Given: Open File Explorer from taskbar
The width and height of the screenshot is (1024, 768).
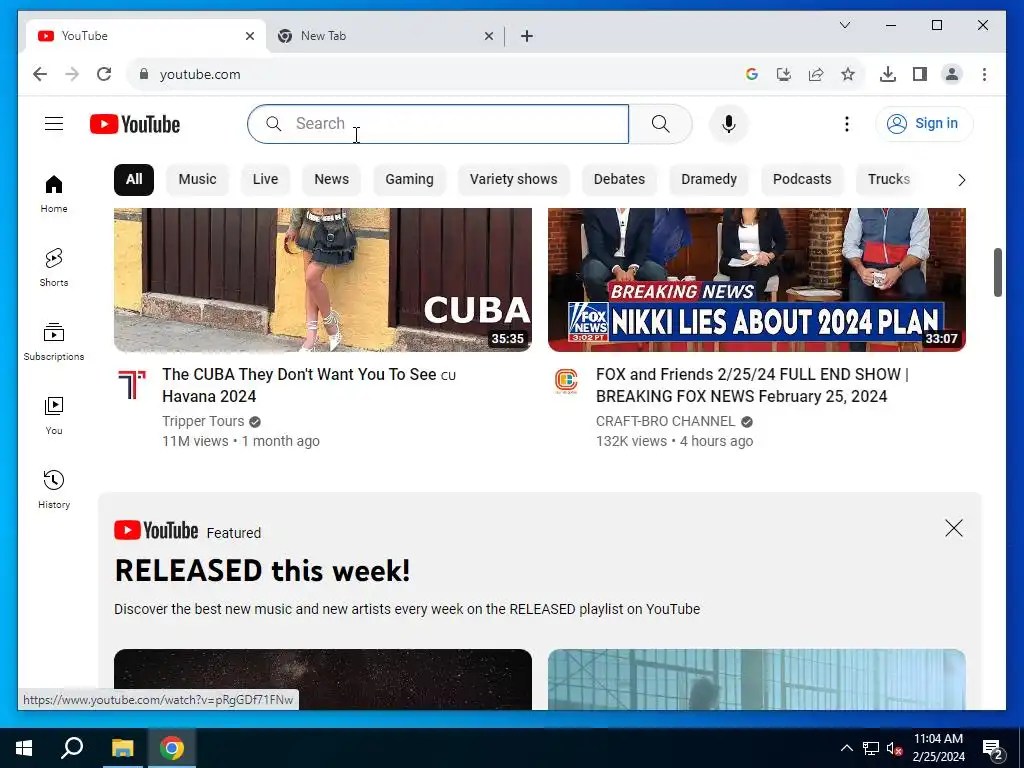Looking at the screenshot, I should click(x=122, y=748).
